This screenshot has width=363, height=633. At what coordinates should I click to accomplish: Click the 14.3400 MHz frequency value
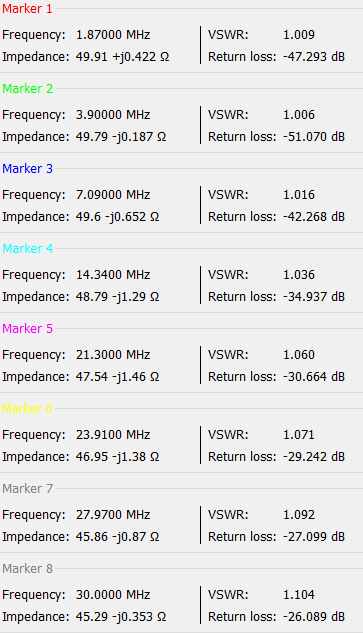coord(113,275)
